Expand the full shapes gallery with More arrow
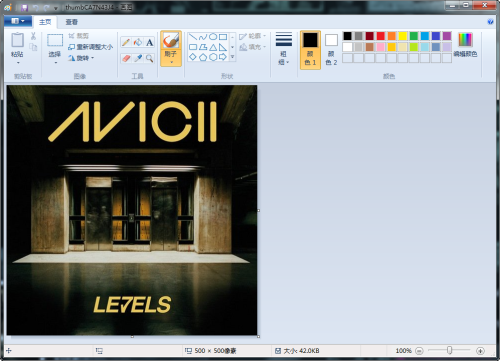Image resolution: width=500 pixels, height=361 pixels. 232,57
